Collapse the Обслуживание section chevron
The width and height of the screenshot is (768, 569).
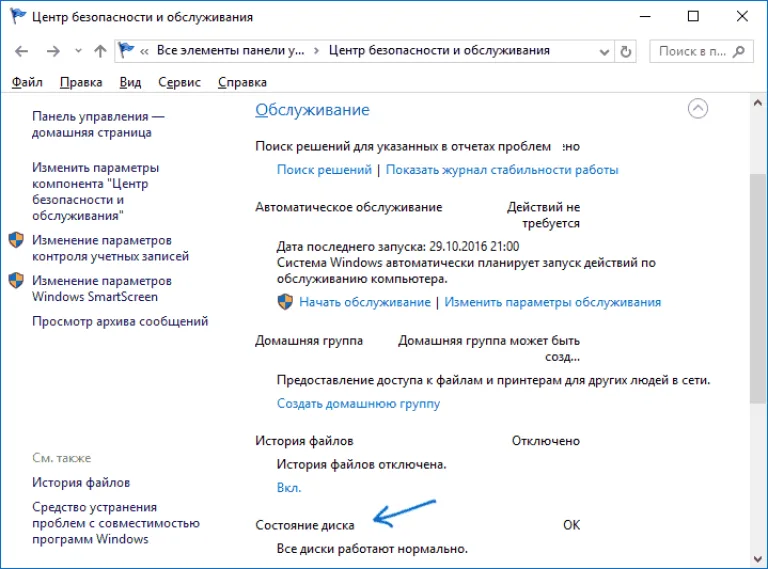697,108
